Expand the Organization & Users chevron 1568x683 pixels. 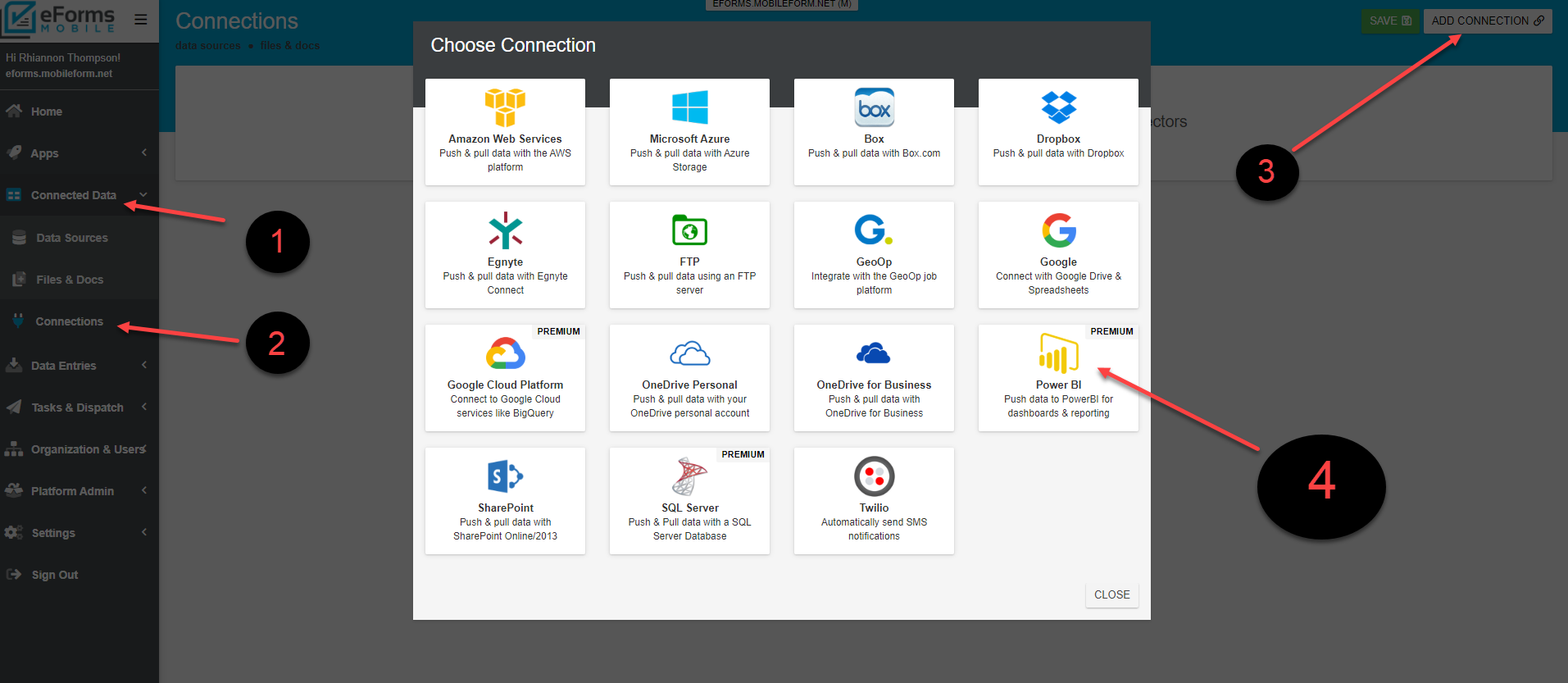144,449
